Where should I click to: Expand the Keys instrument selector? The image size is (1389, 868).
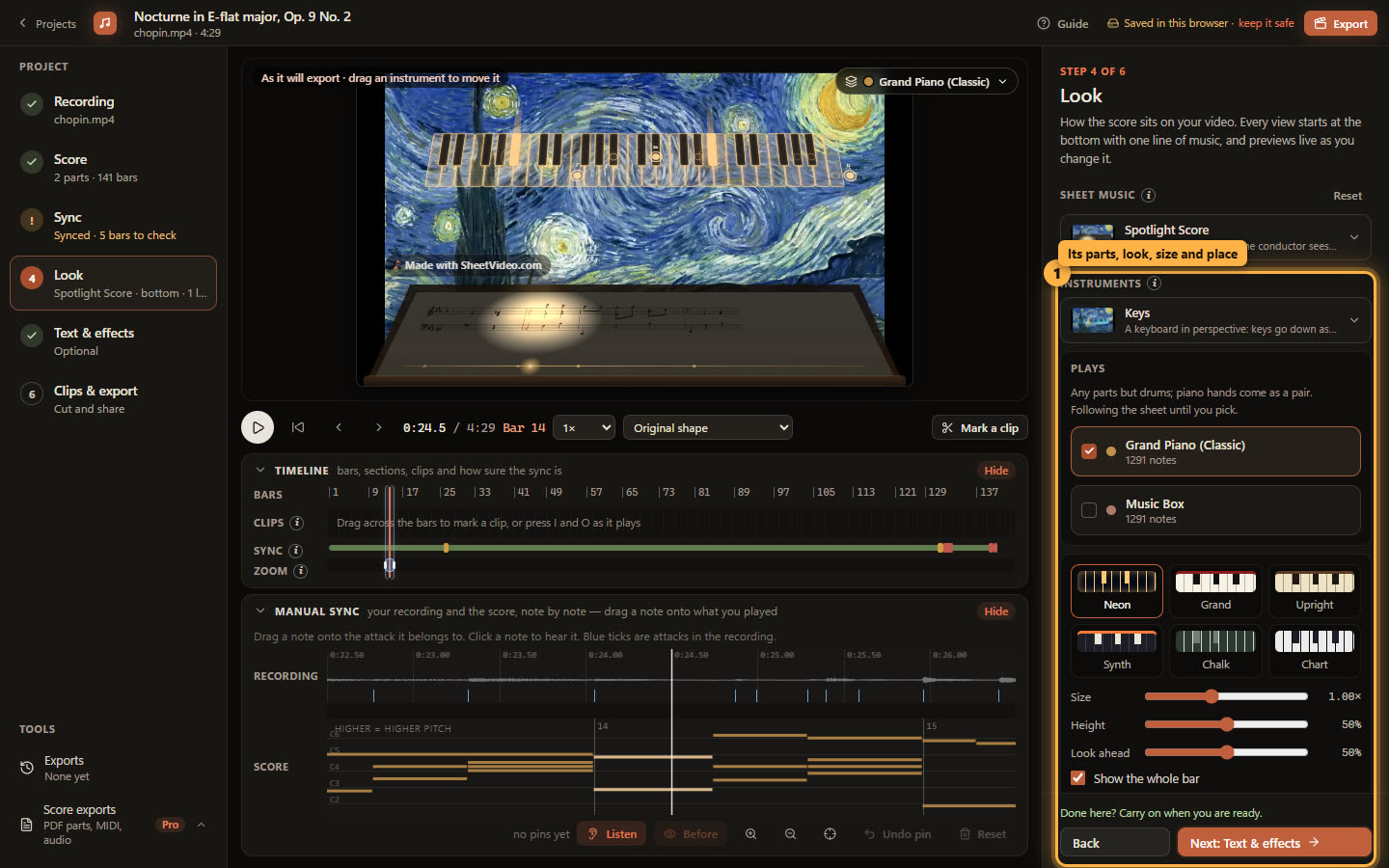(x=1215, y=320)
